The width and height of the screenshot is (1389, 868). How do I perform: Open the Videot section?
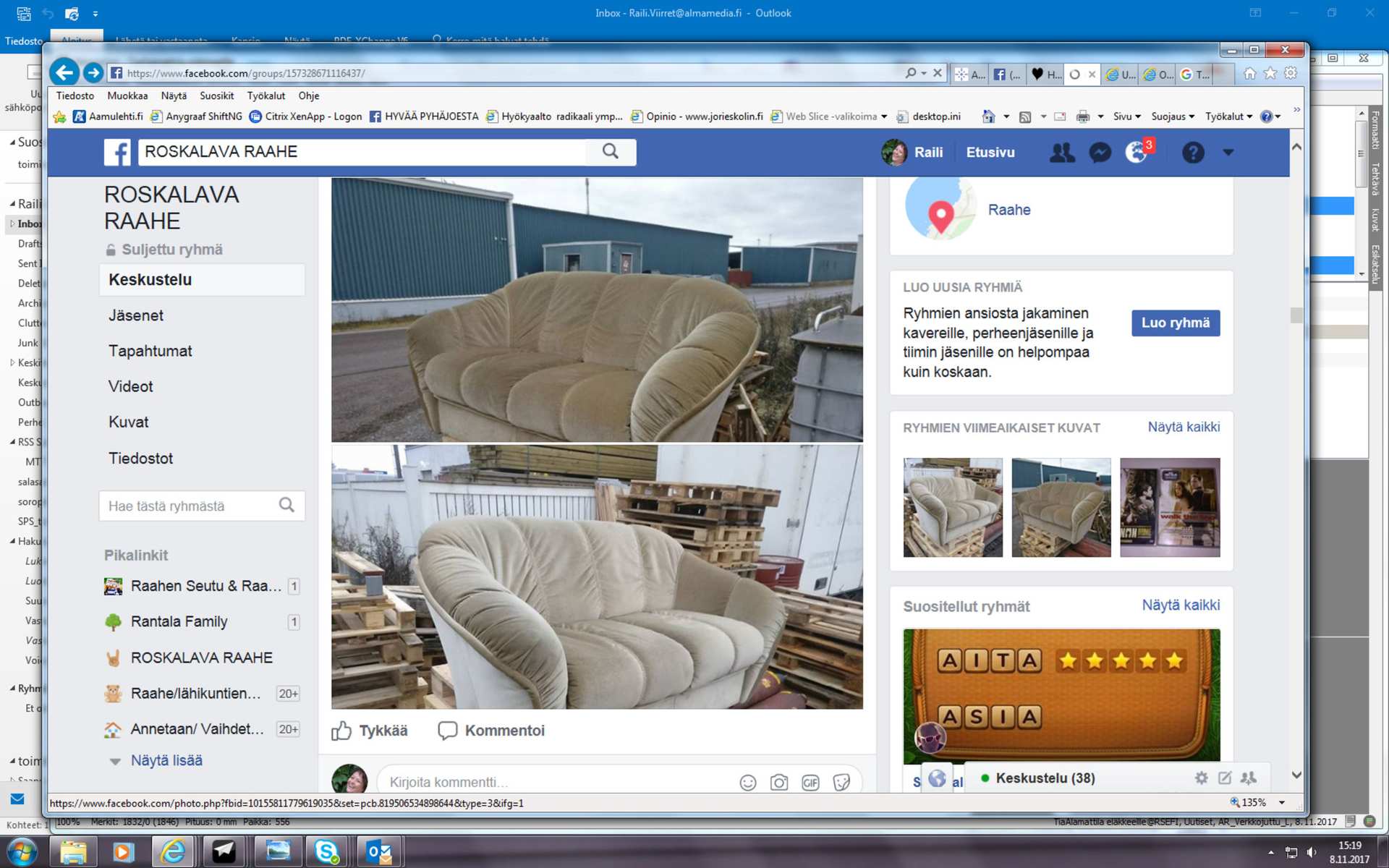131,386
